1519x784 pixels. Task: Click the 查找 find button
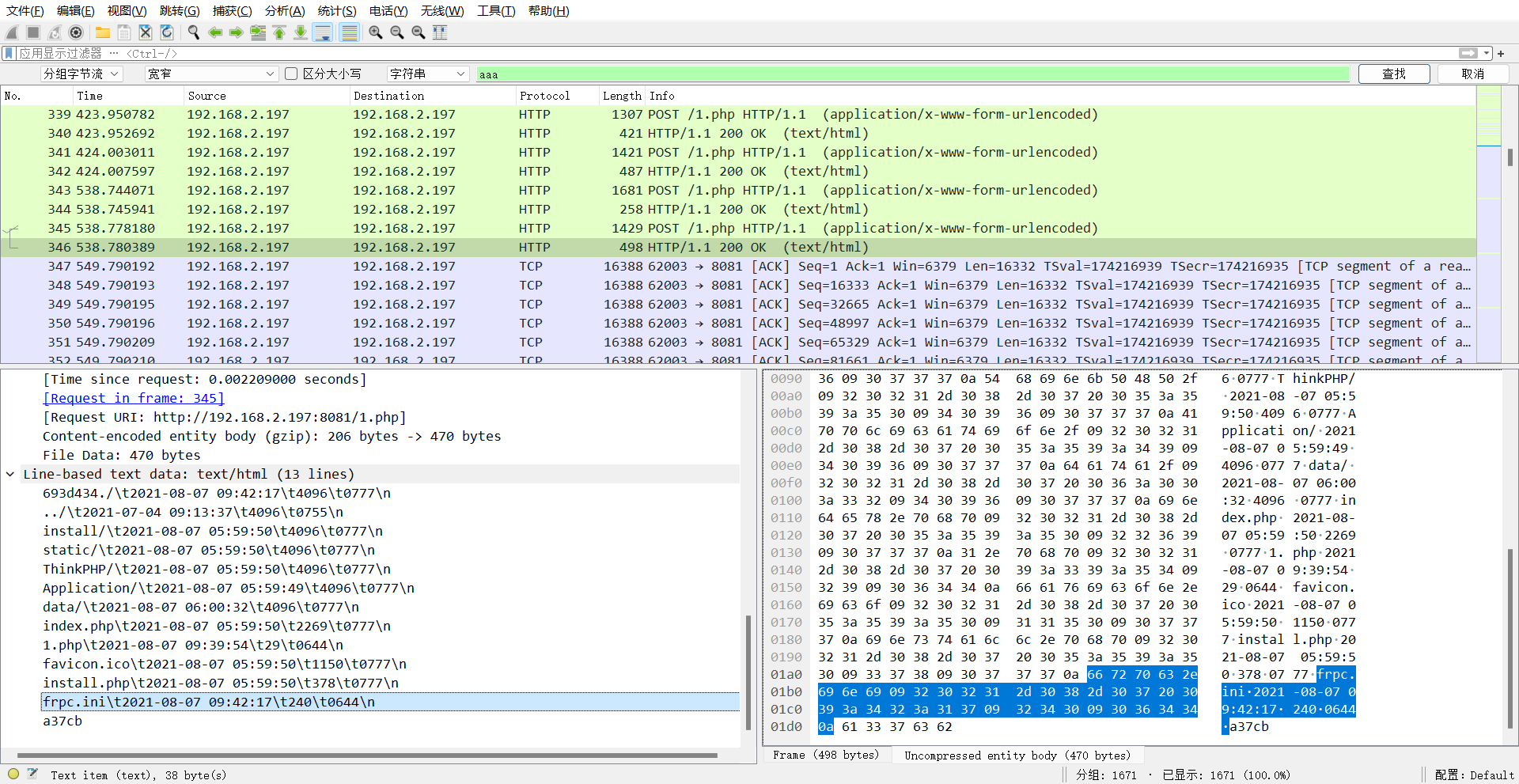[x=1394, y=74]
